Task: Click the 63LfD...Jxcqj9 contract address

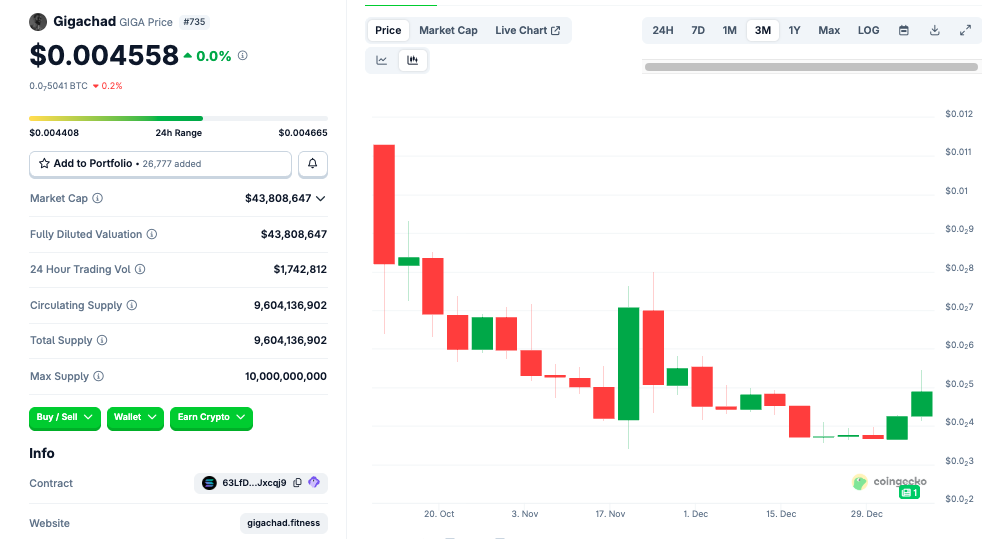Action: 254,483
